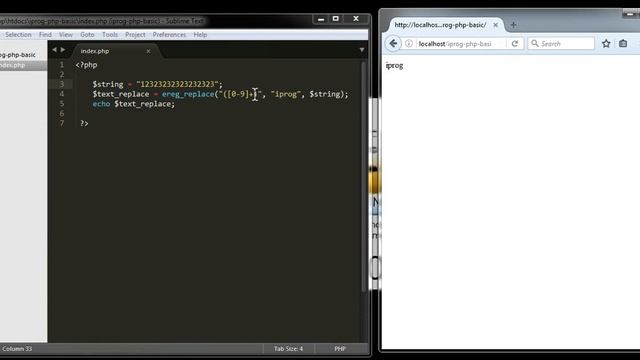Screen dimensions: 640x360
Task: Click the $string variable on line 3
Action: [108, 84]
